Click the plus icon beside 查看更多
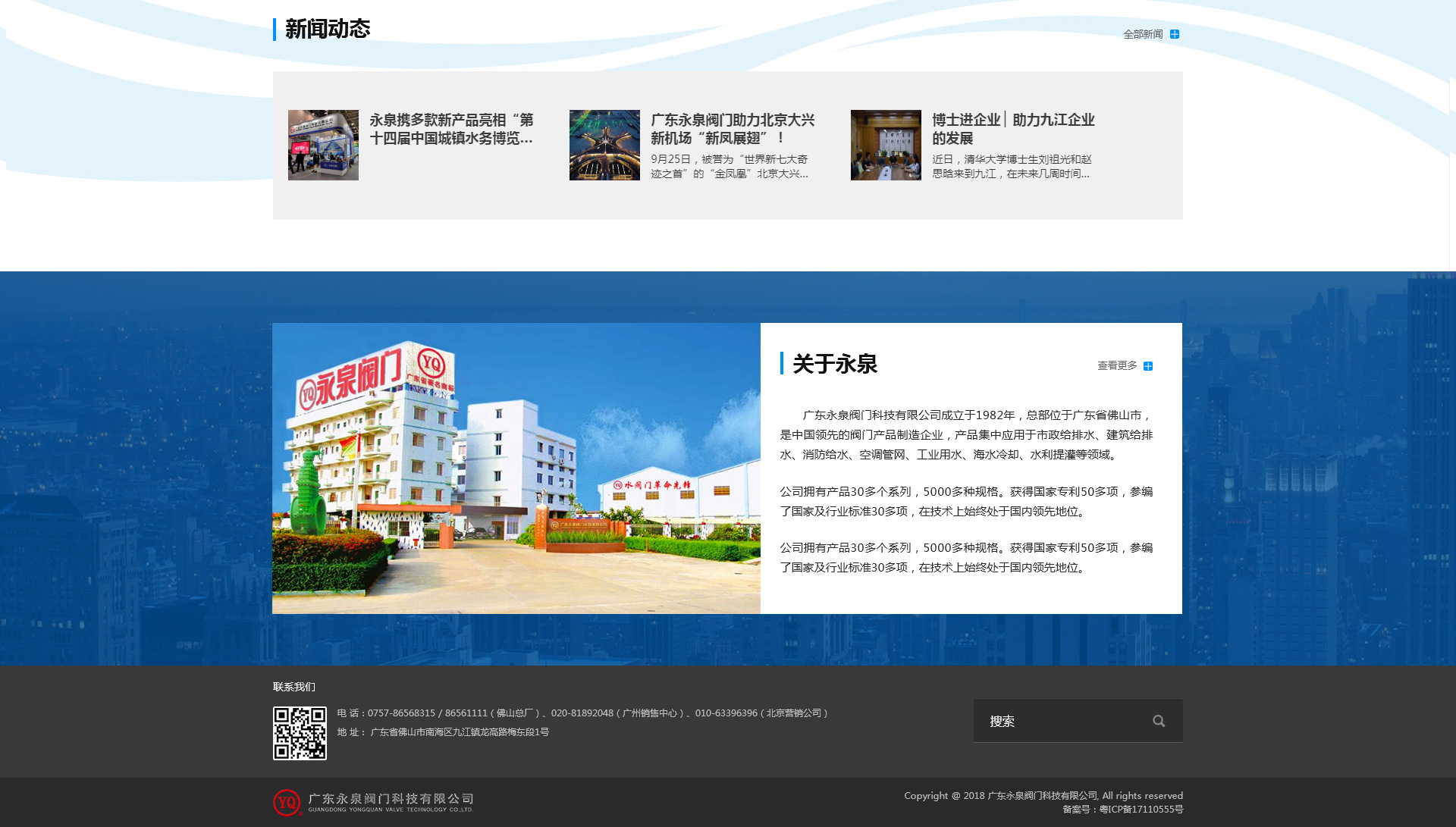Screen dimensions: 1456x827 pyautogui.click(x=1148, y=366)
